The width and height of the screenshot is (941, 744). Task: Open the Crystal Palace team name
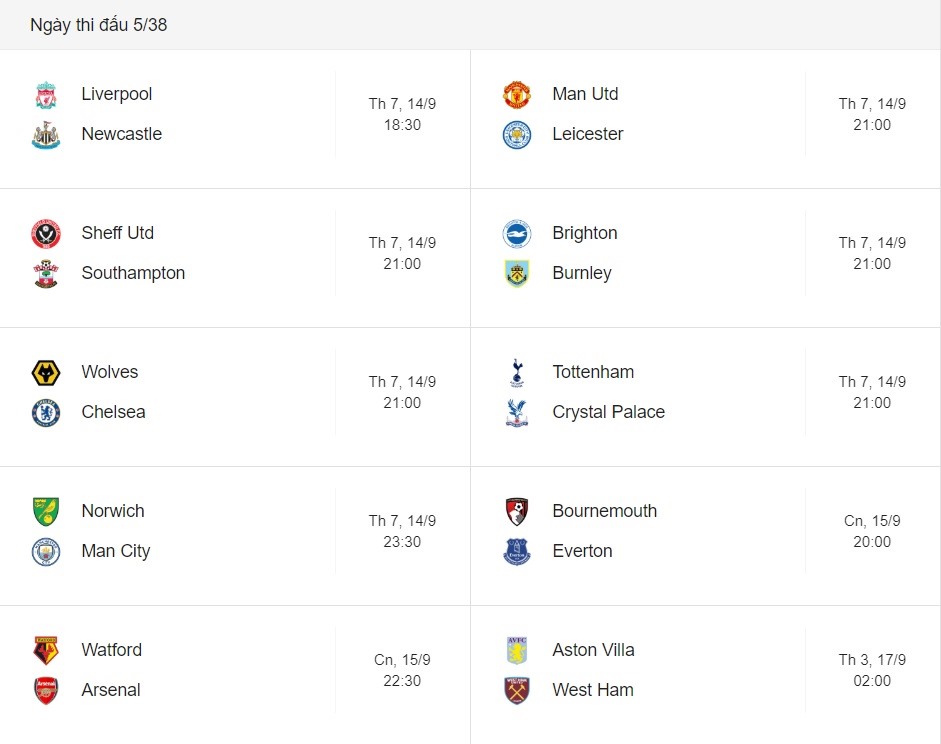[609, 412]
